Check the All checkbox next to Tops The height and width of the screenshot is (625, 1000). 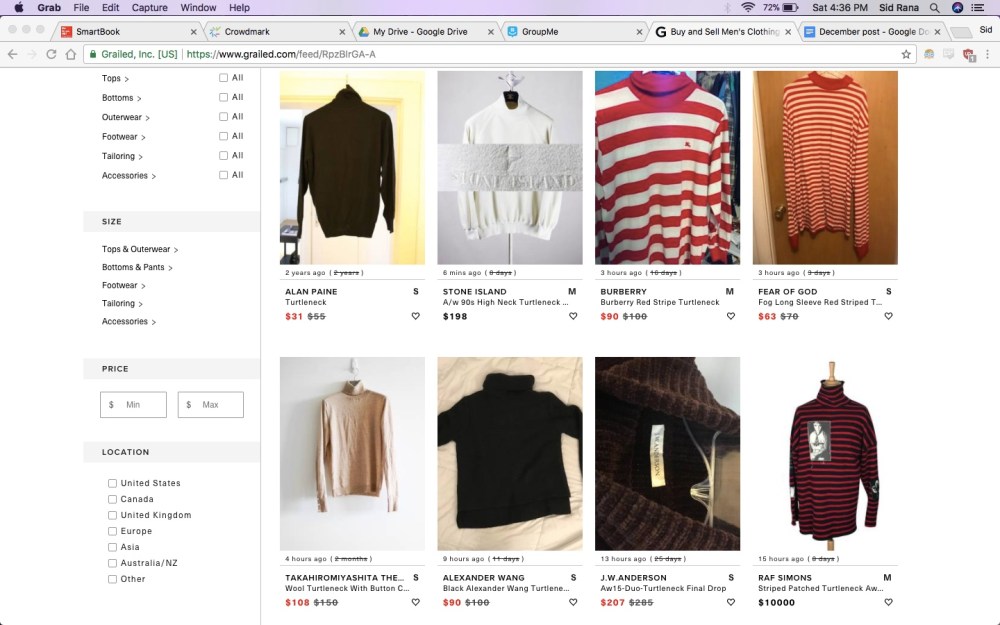pos(225,78)
